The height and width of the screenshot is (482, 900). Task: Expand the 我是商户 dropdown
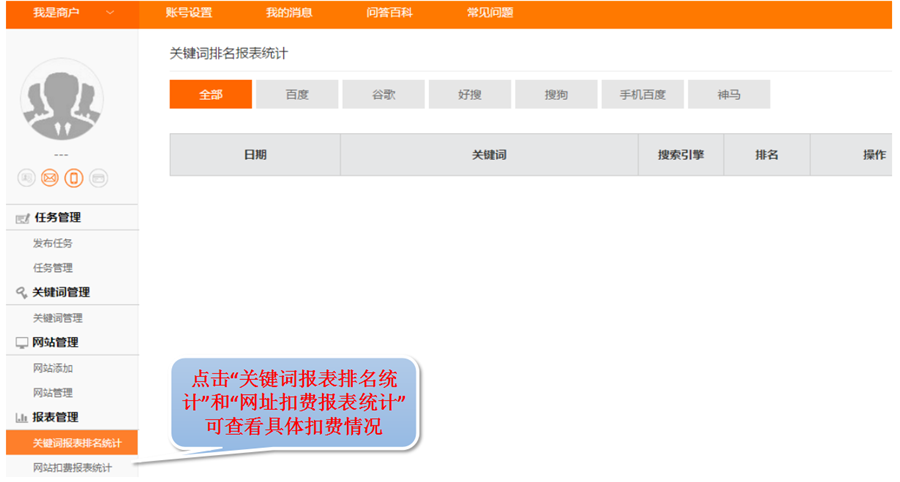109,13
